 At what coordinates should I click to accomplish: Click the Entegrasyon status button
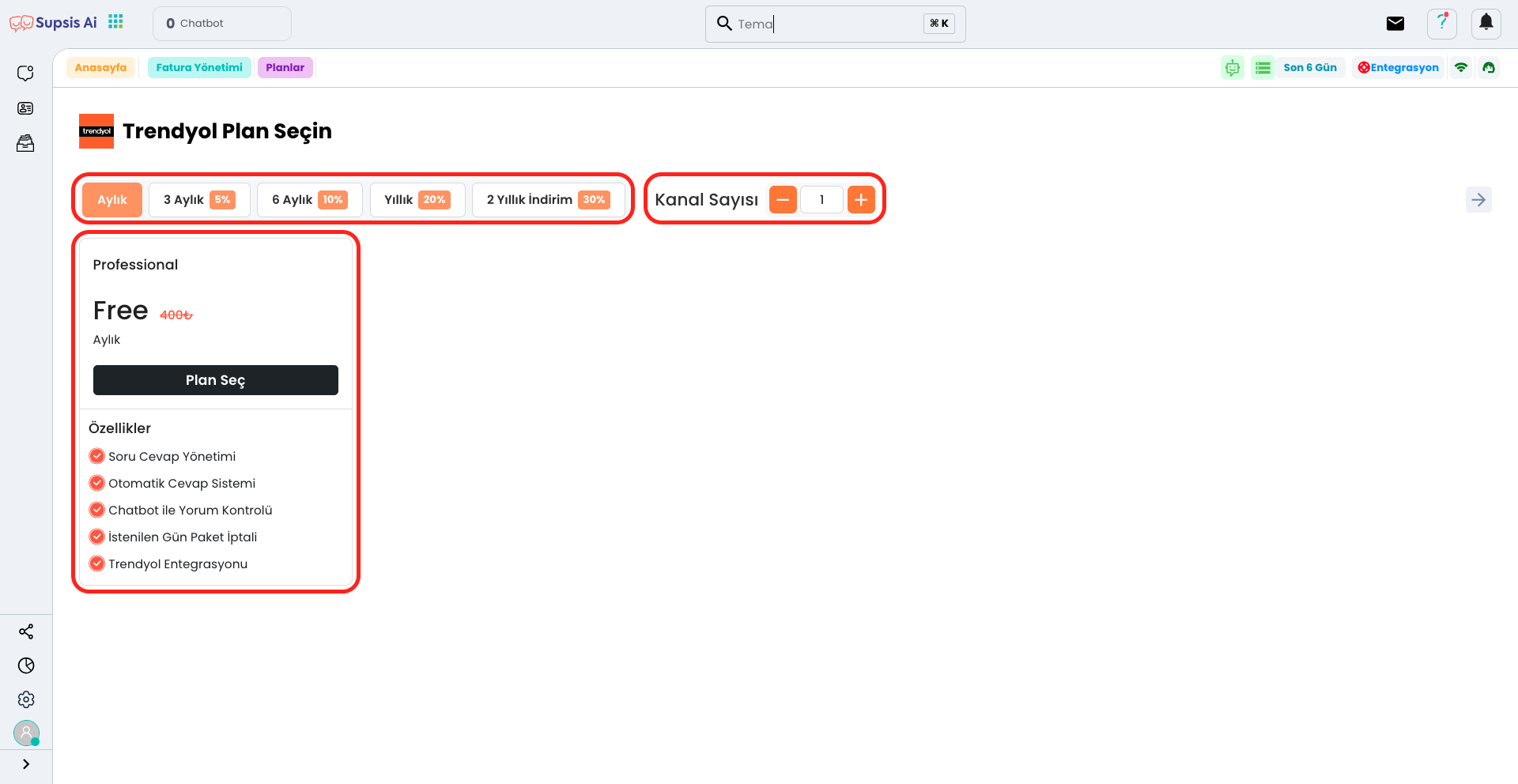click(x=1399, y=67)
